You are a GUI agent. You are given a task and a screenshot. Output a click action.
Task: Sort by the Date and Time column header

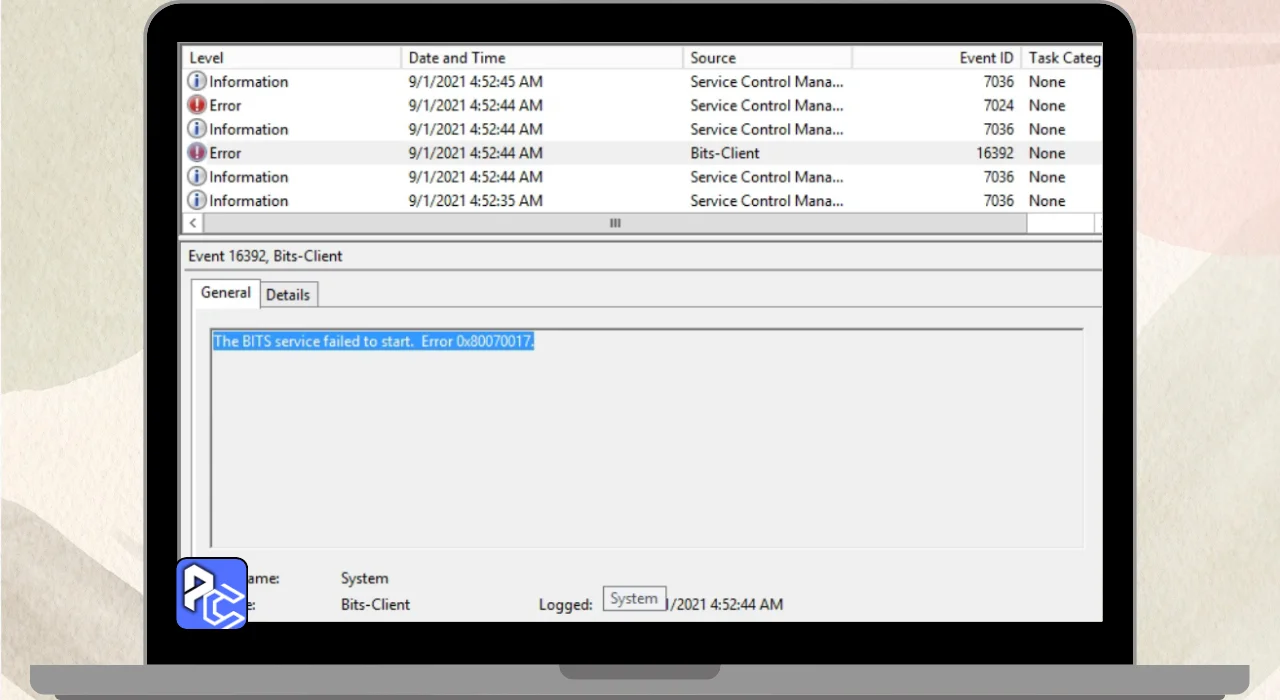pos(542,58)
